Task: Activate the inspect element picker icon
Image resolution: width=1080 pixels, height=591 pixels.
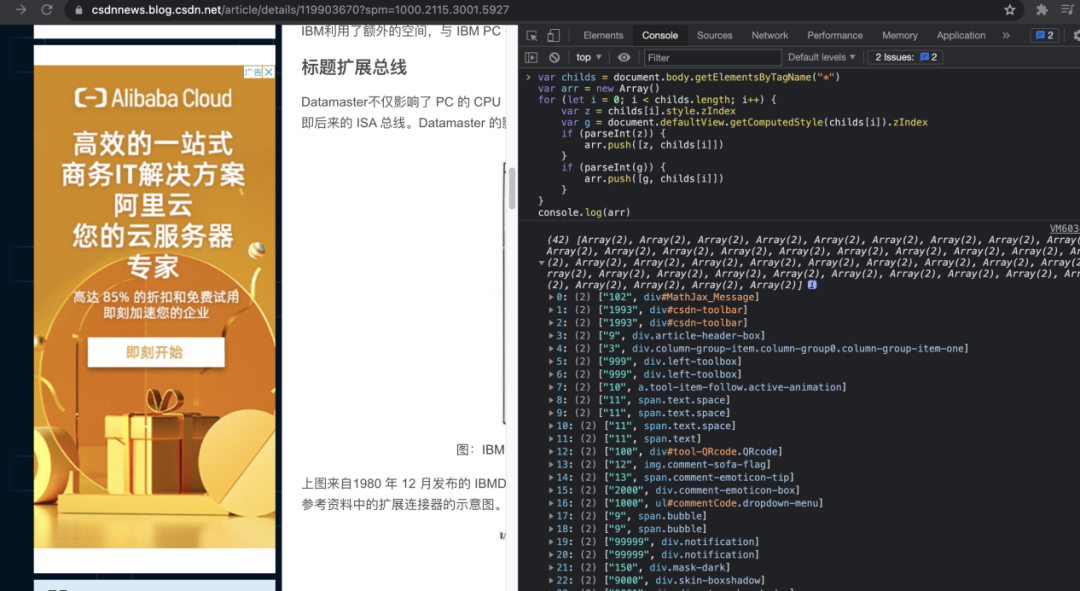Action: [532, 36]
